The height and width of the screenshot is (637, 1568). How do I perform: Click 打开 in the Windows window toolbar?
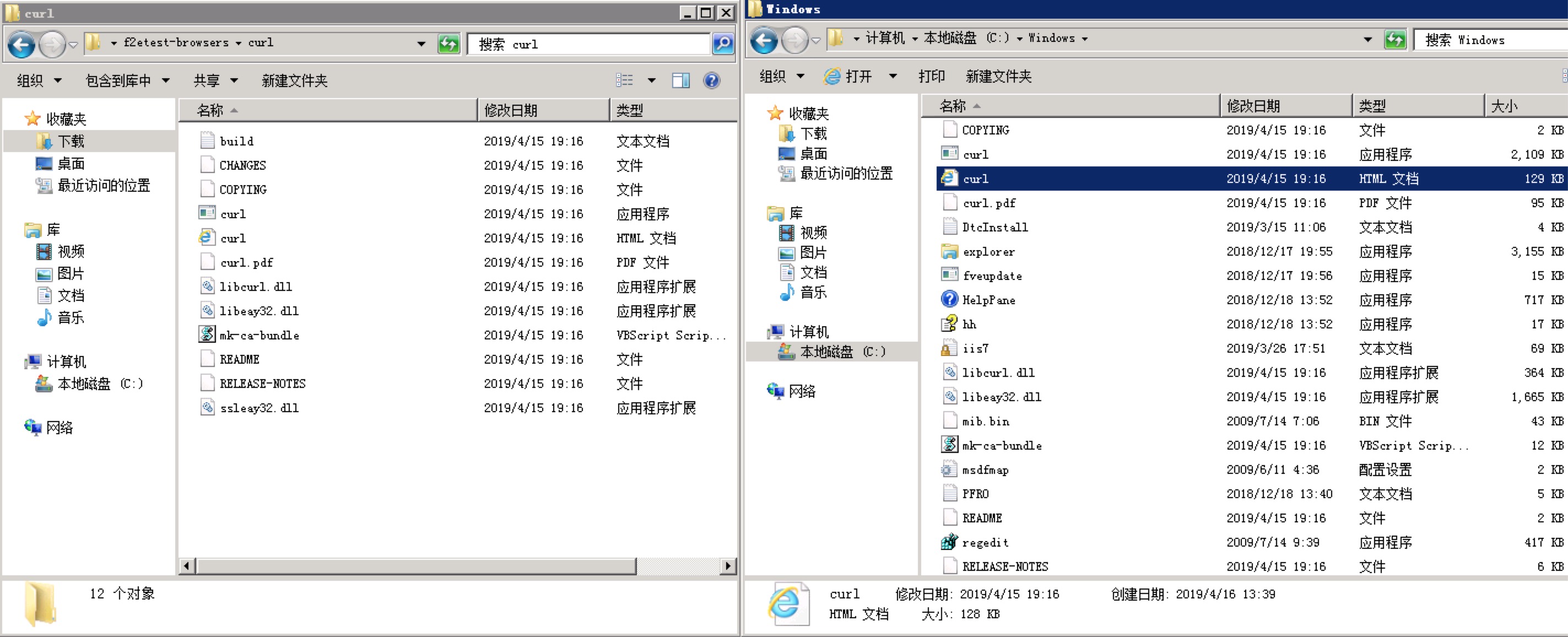tap(848, 76)
